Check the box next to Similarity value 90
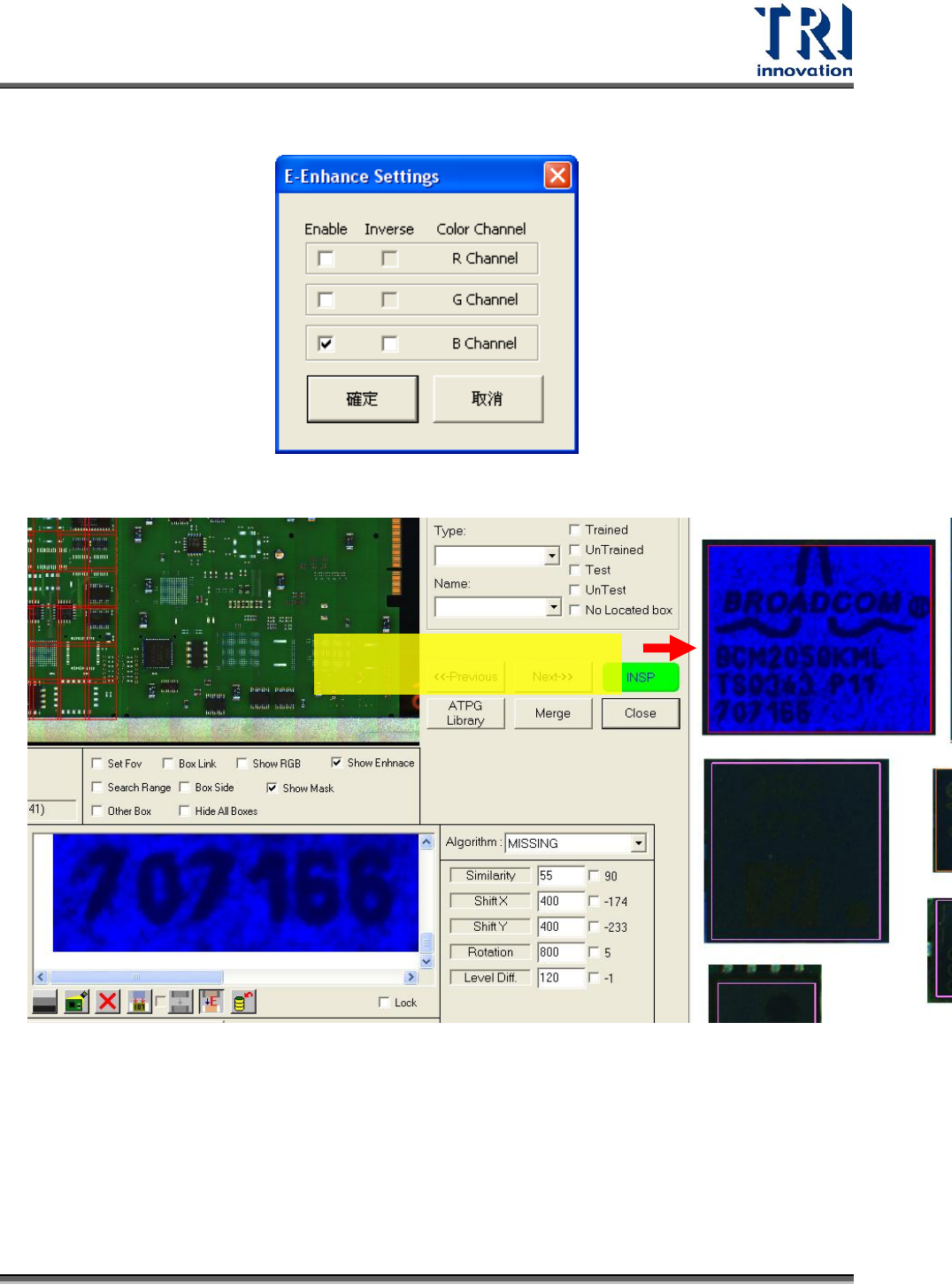The width and height of the screenshot is (952, 1284). click(594, 875)
